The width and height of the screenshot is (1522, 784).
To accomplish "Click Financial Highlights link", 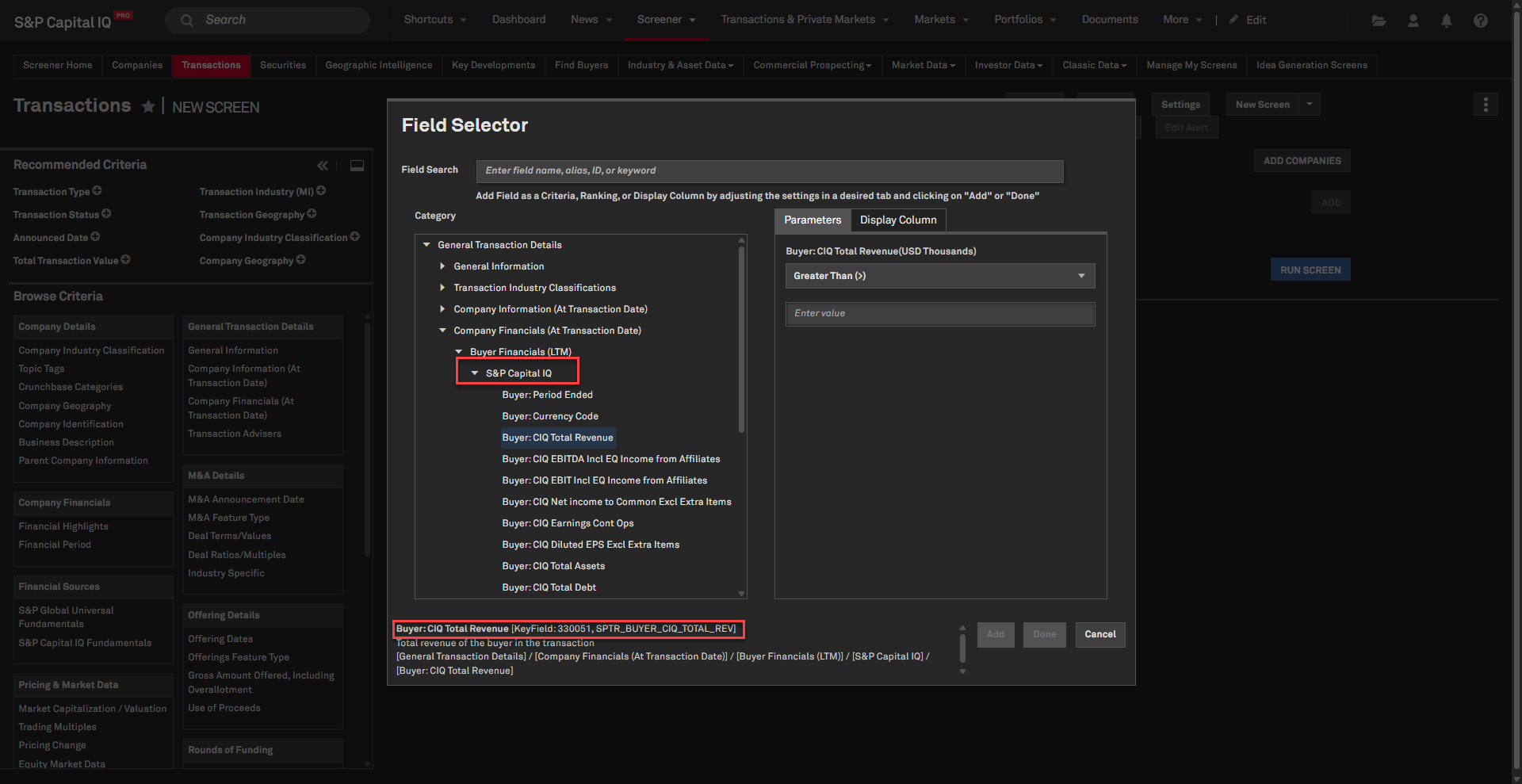I will [63, 526].
